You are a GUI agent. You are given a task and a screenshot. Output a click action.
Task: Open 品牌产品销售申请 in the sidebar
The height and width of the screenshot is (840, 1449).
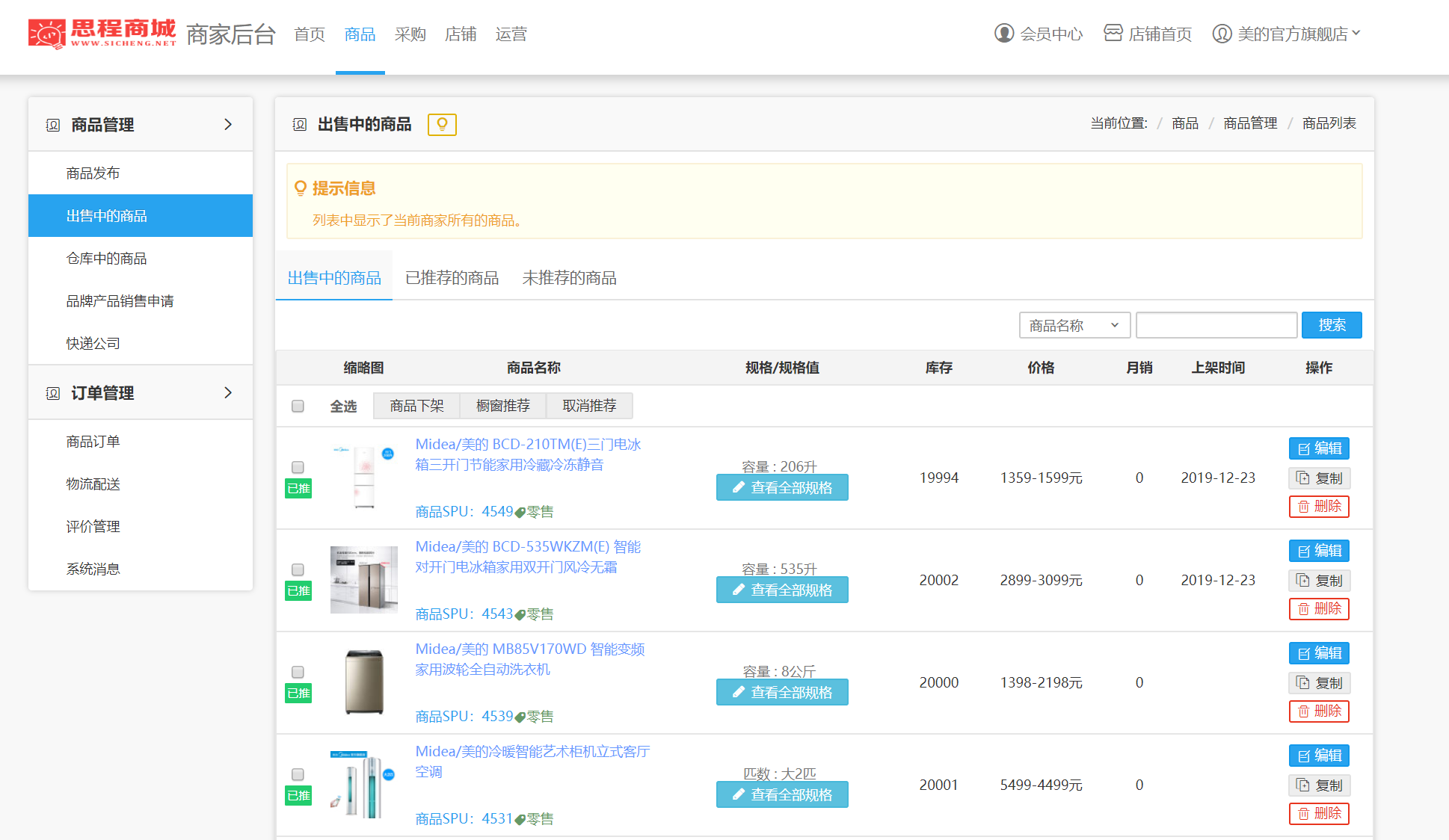coord(141,301)
